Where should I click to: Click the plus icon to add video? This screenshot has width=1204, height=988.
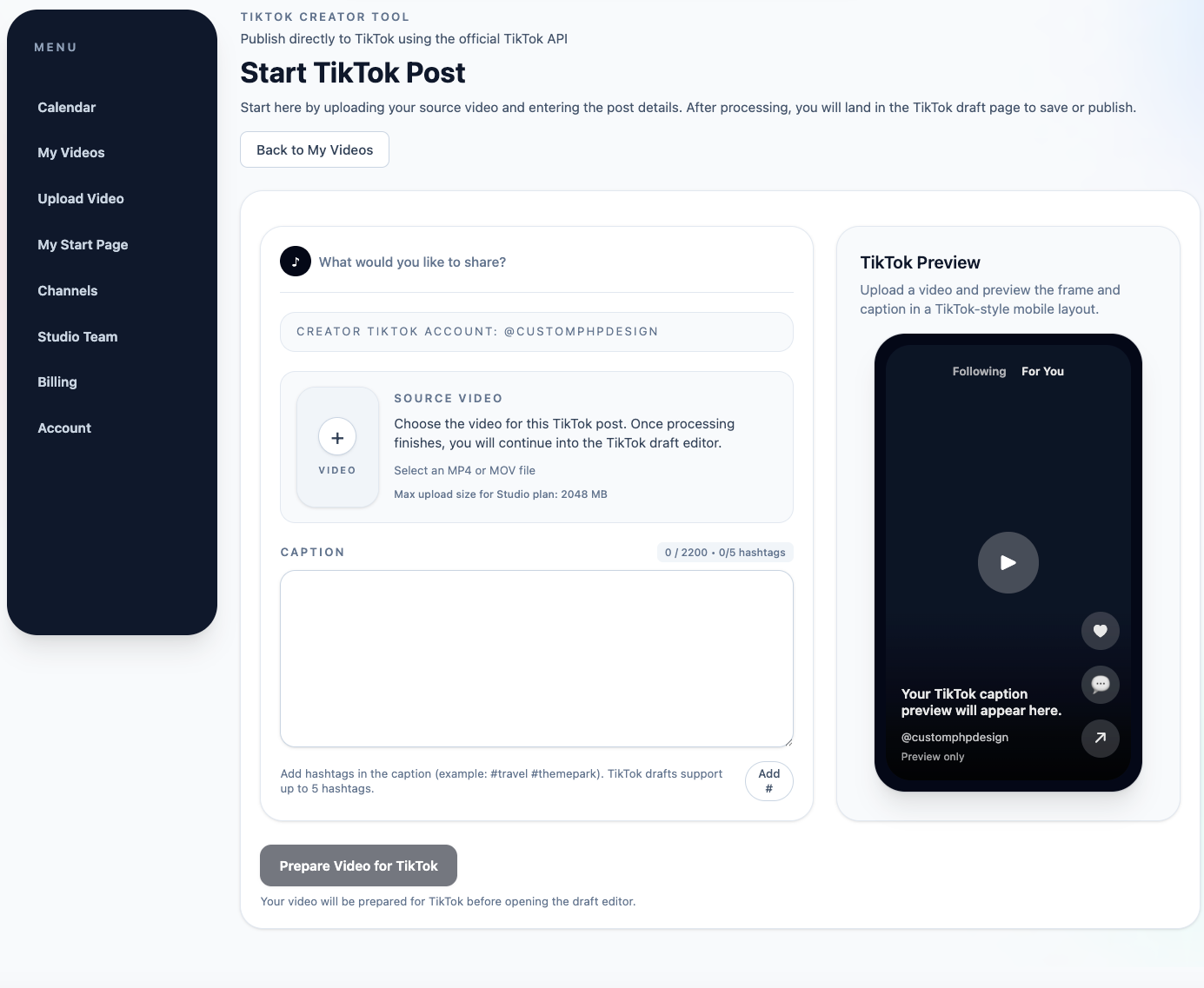[x=337, y=437]
